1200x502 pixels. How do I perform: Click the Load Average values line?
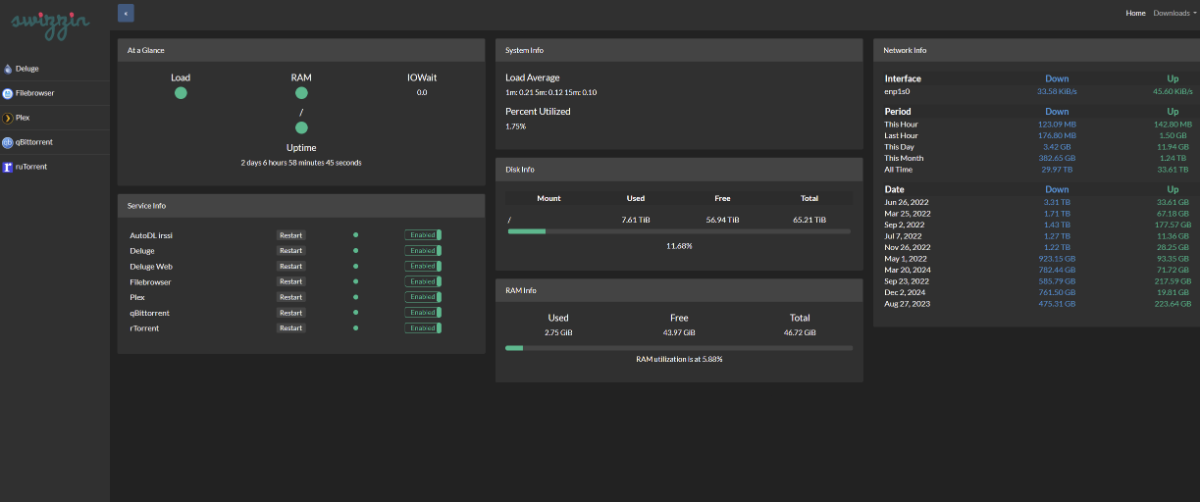pyautogui.click(x=551, y=92)
